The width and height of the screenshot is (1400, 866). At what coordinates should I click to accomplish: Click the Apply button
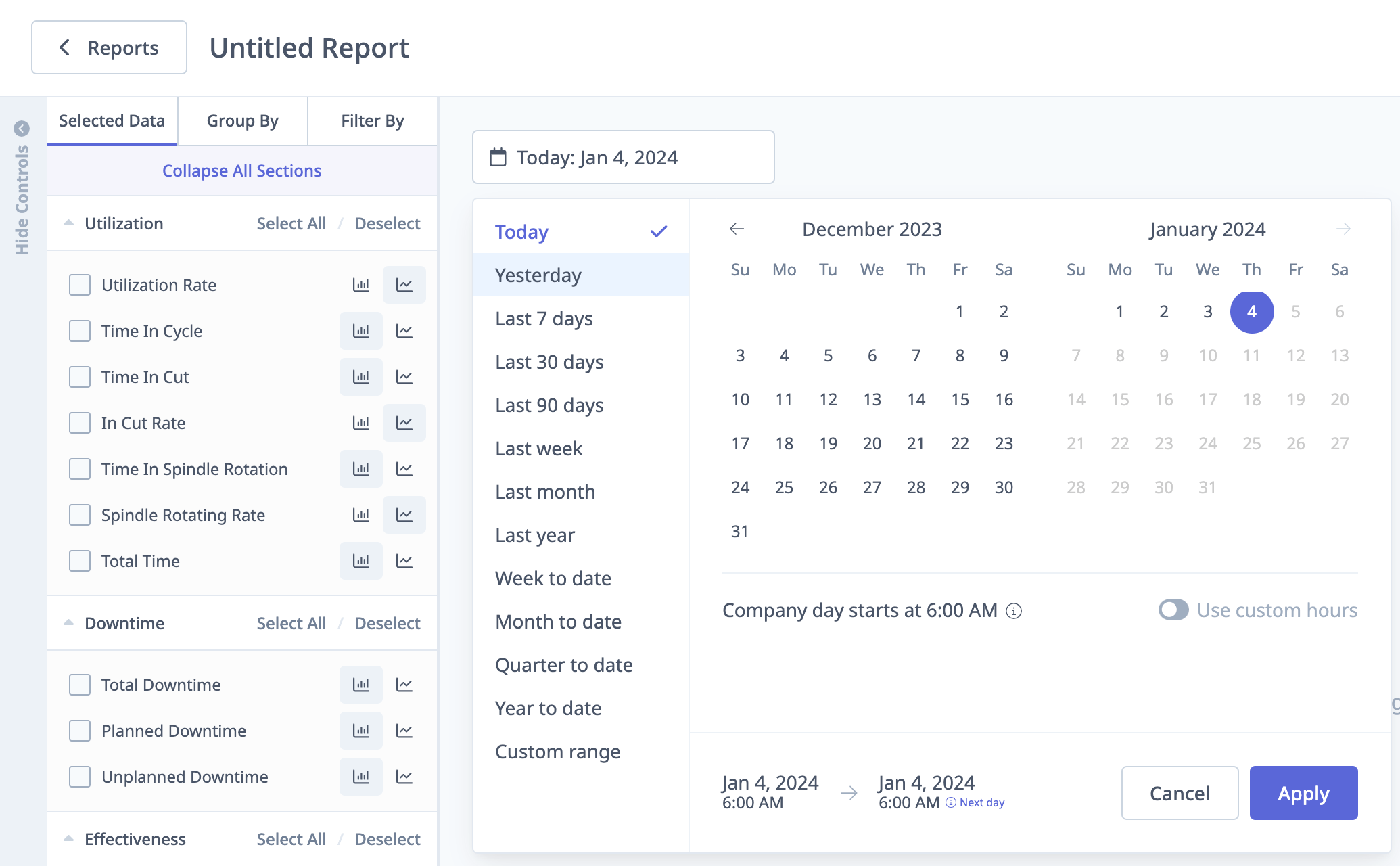[1303, 793]
